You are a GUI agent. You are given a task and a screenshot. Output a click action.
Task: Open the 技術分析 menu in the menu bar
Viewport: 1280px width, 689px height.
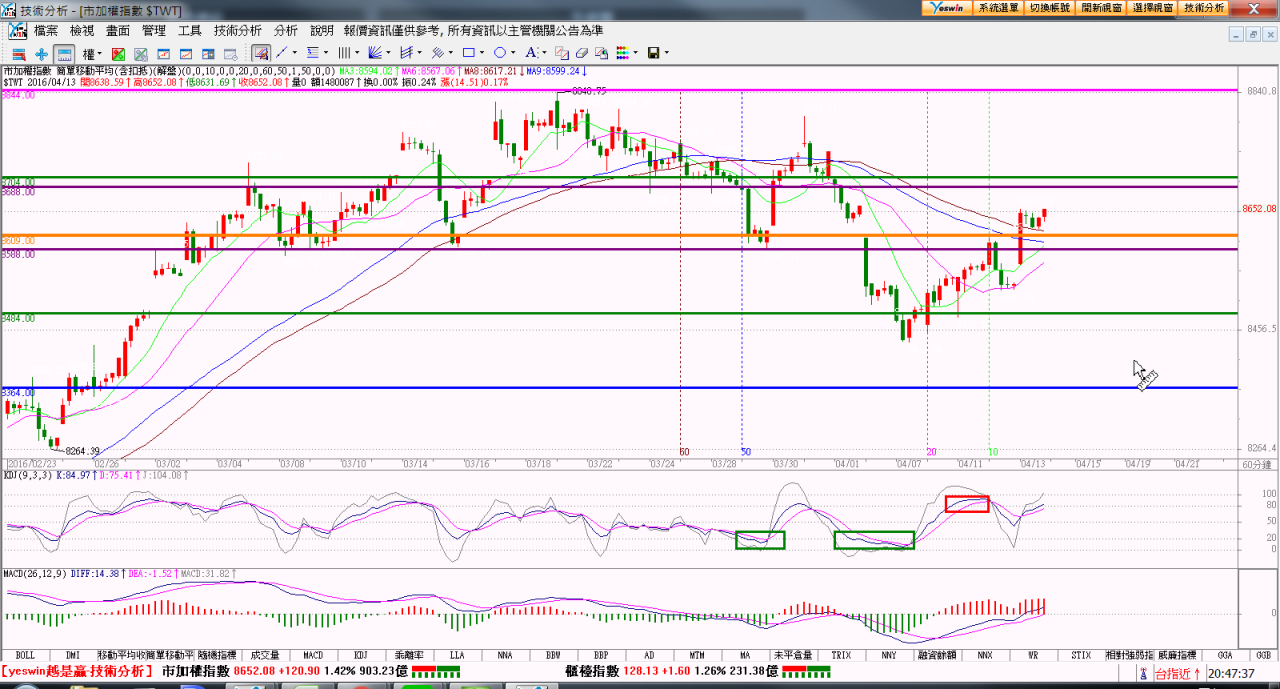tap(237, 31)
